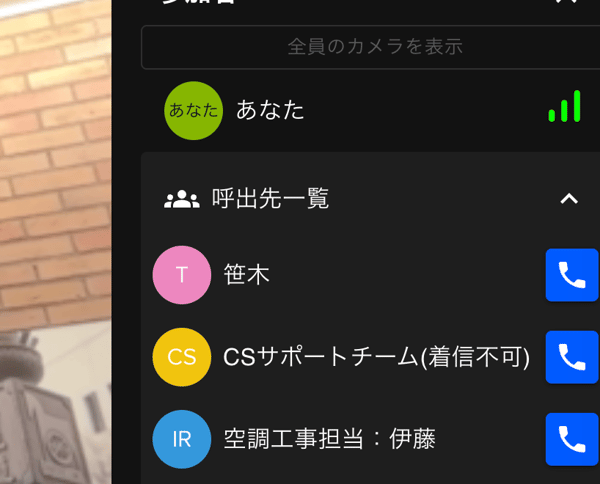The height and width of the screenshot is (484, 600).
Task: Call CSサポートチーム using its phone button
Action: tap(572, 357)
